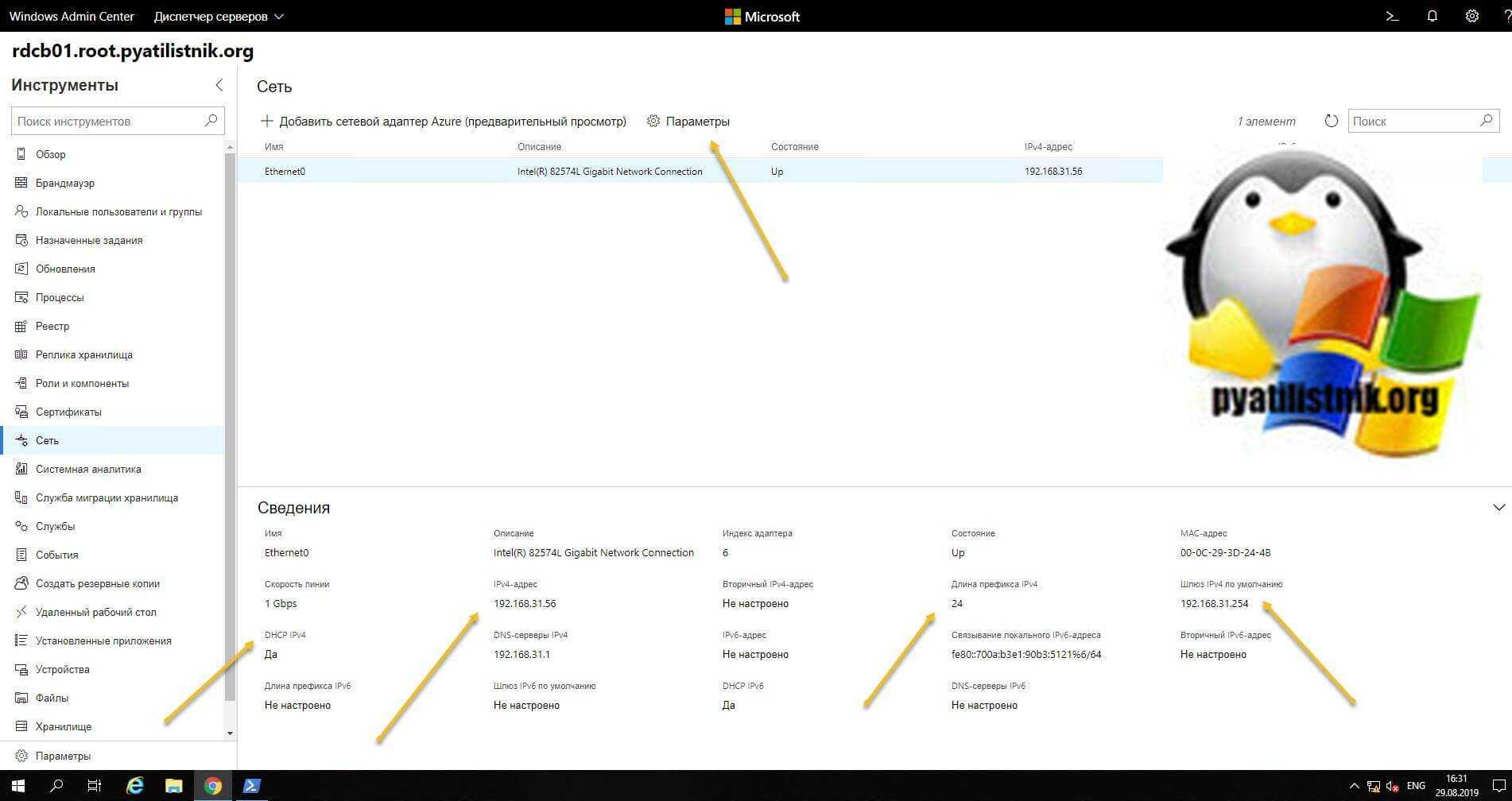Expand the Диспетчер серверов dropdown
The width and height of the screenshot is (1512, 801).
(219, 16)
